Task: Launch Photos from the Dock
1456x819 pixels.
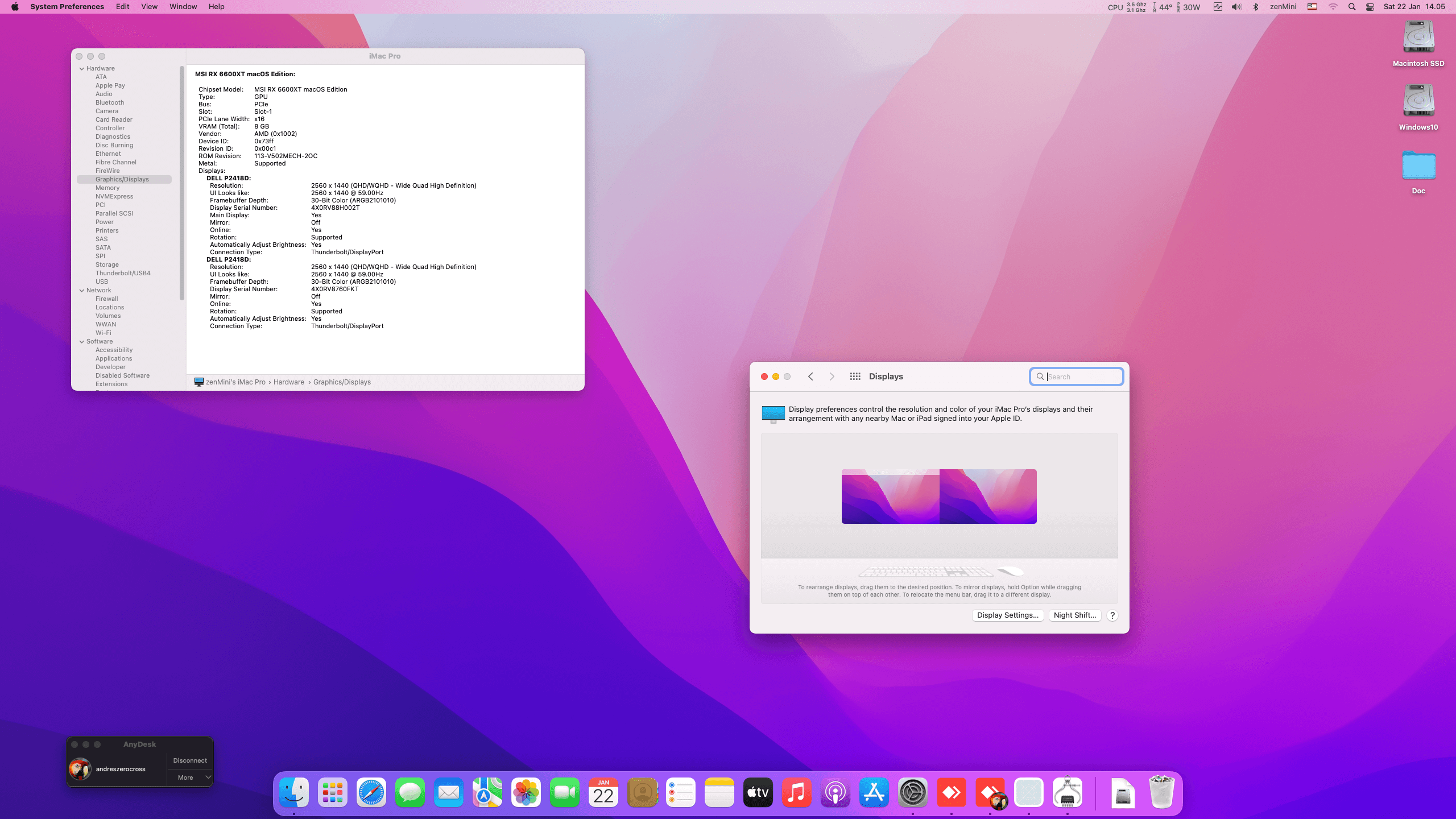Action: point(526,792)
